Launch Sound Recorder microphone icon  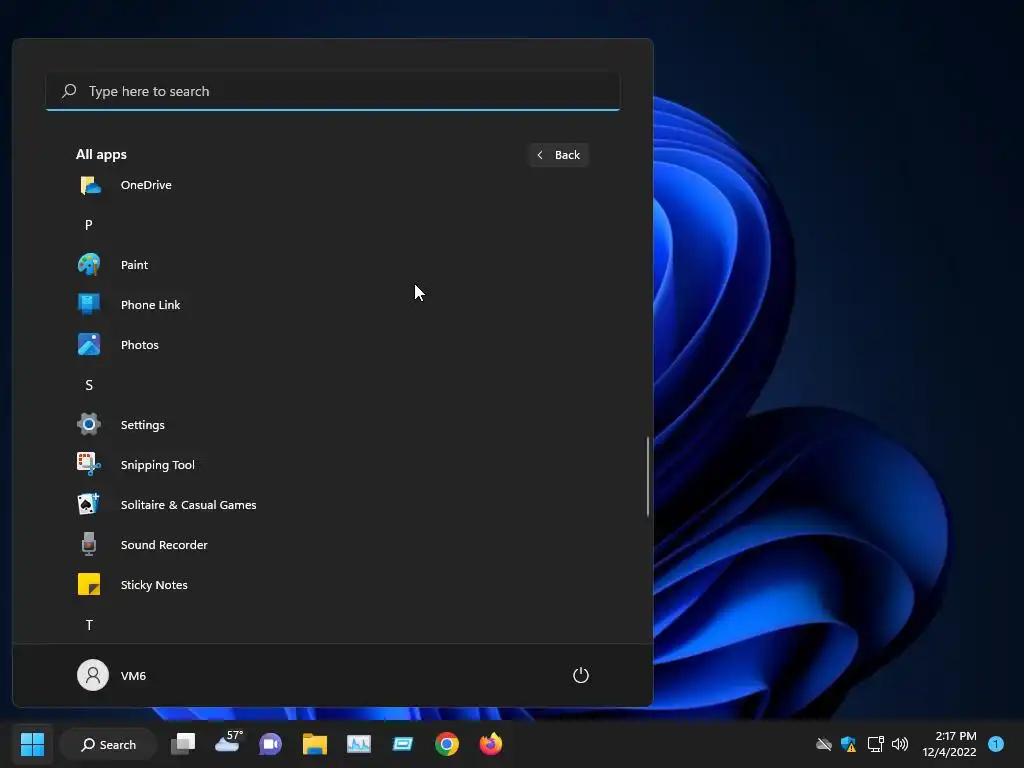[89, 544]
